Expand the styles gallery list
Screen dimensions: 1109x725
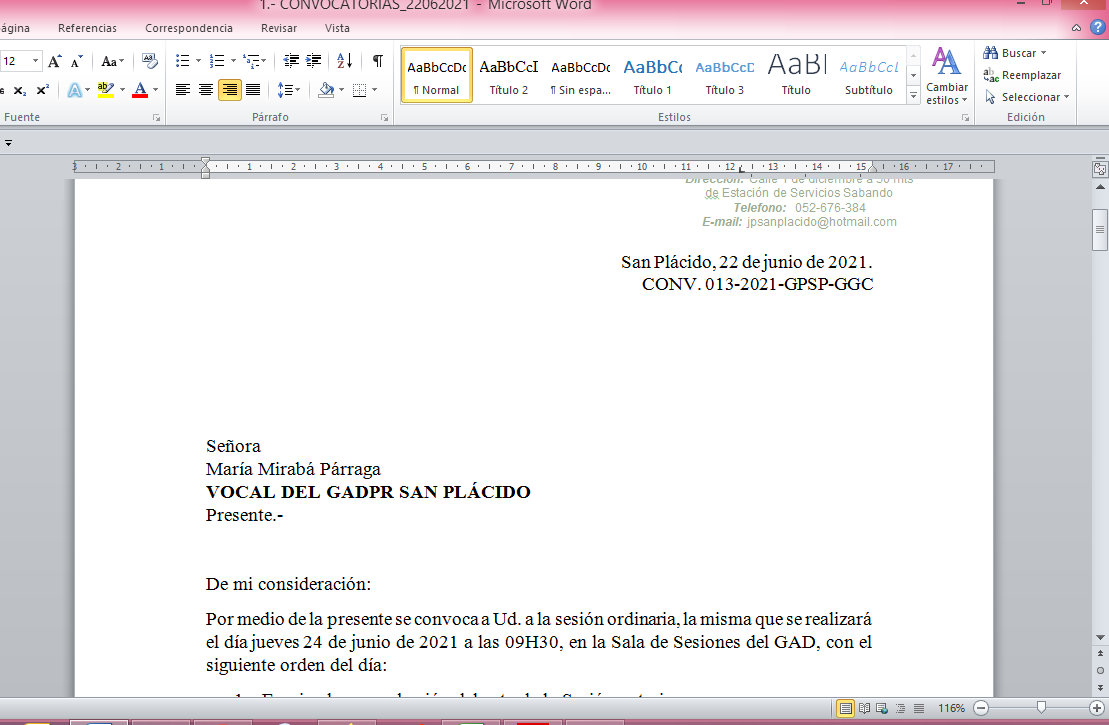click(x=913, y=96)
